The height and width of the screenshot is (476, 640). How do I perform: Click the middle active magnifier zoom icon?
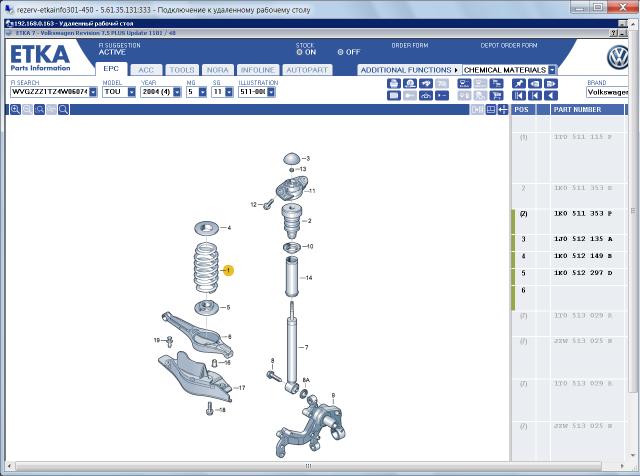(x=39, y=109)
